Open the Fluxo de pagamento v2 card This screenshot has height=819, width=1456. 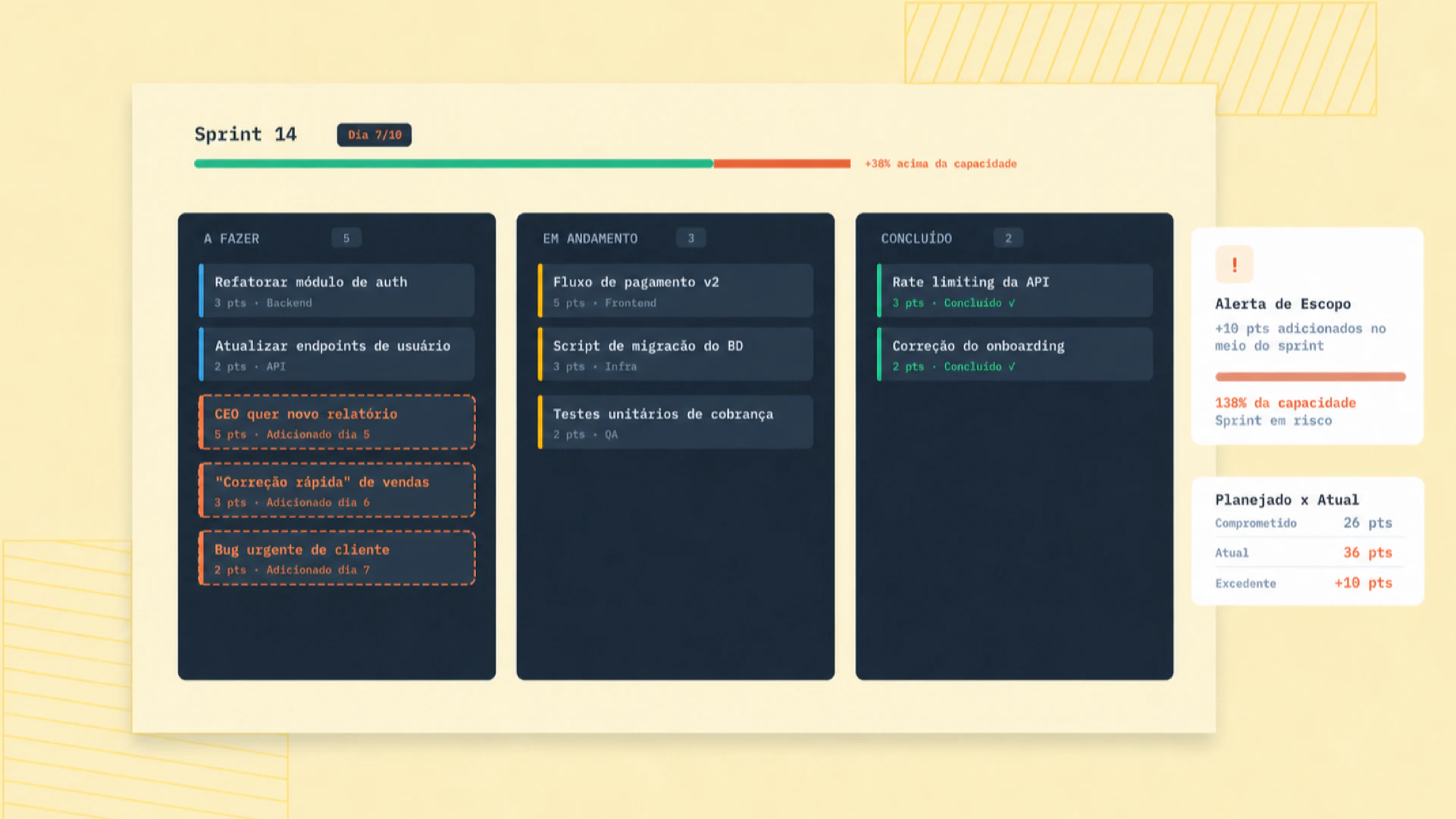(x=675, y=290)
